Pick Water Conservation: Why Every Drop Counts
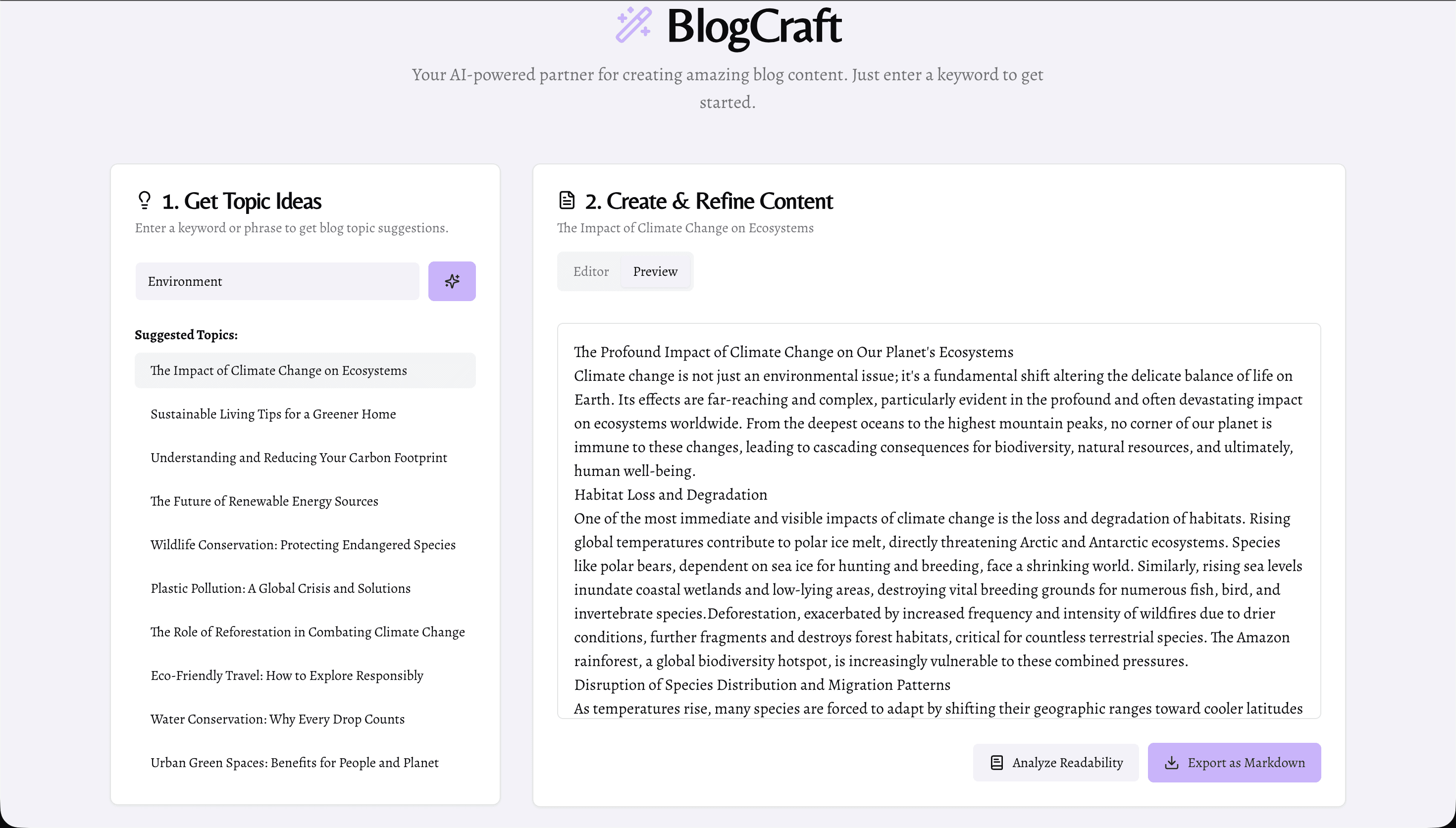The height and width of the screenshot is (828, 1456). pos(277,719)
